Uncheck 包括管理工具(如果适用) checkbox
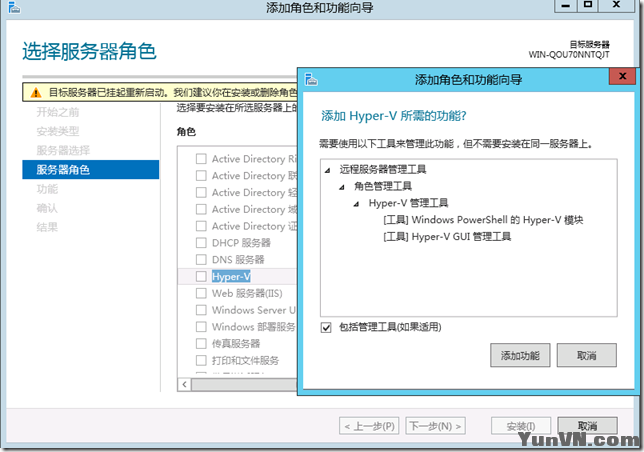The height and width of the screenshot is (452, 644). coord(326,327)
